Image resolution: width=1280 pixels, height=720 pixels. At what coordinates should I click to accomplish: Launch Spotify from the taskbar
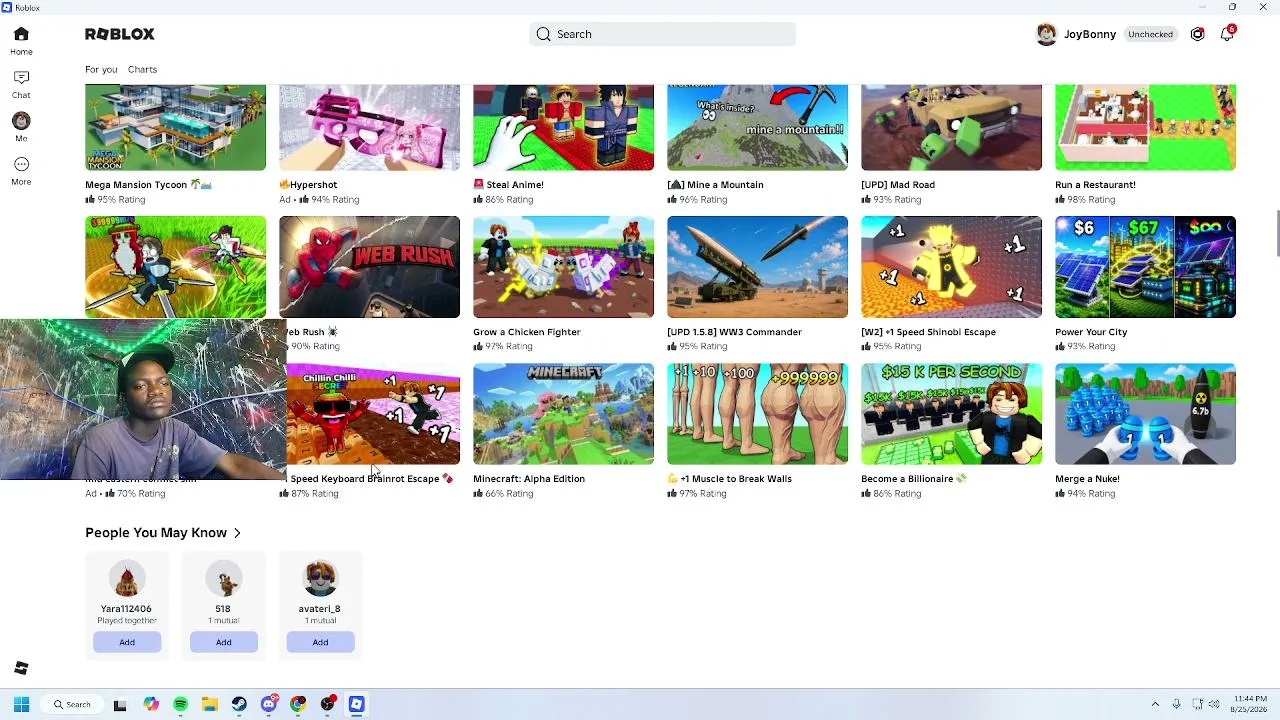[180, 704]
